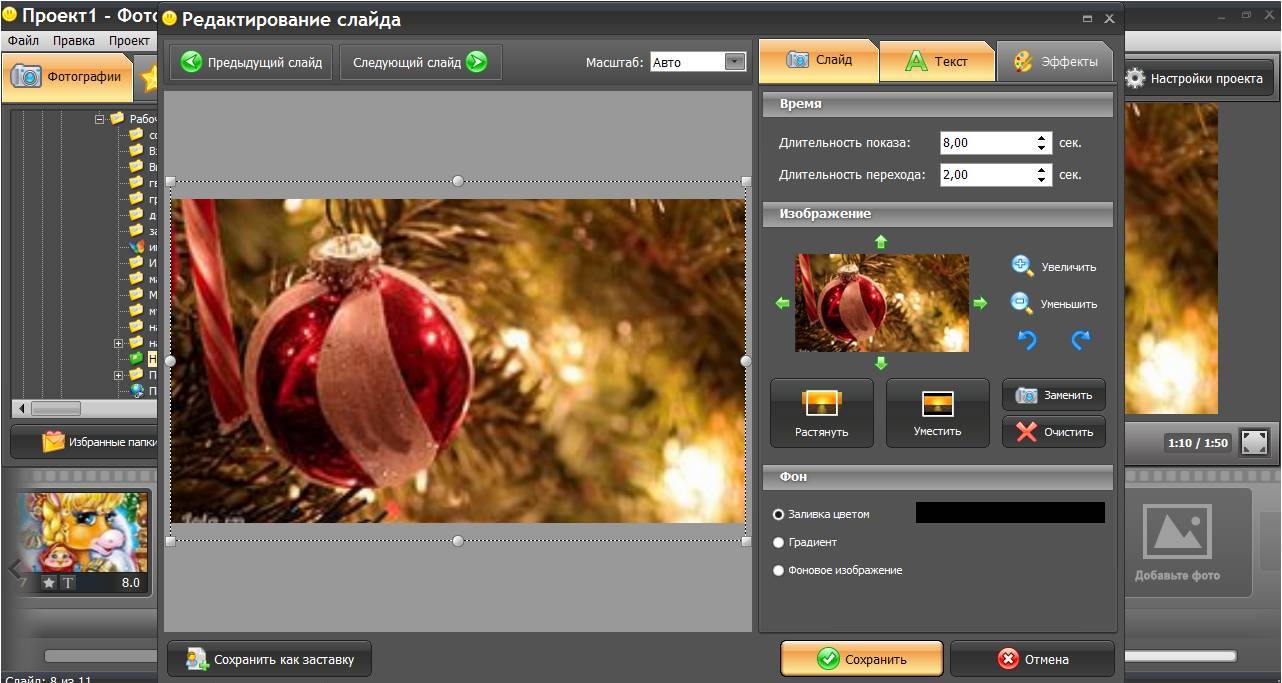The height and width of the screenshot is (683, 1282).
Task: Click the Добавьте фото placeholder
Action: pos(1178,542)
